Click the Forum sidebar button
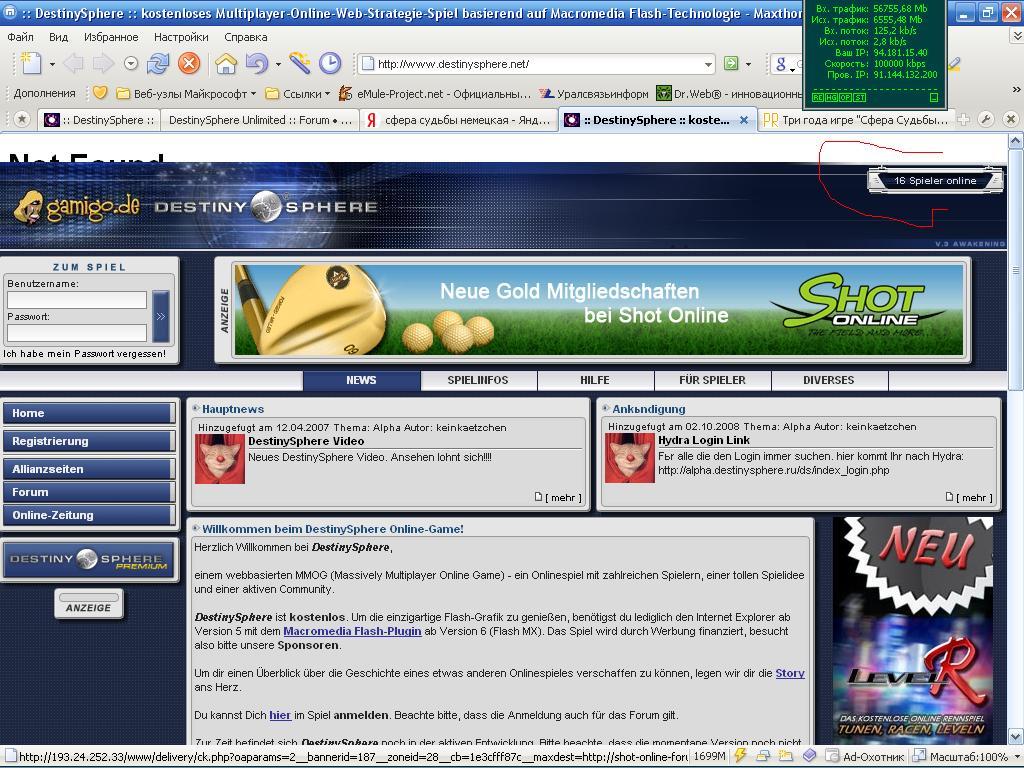Viewport: 1024px width, 768px height. click(x=89, y=492)
